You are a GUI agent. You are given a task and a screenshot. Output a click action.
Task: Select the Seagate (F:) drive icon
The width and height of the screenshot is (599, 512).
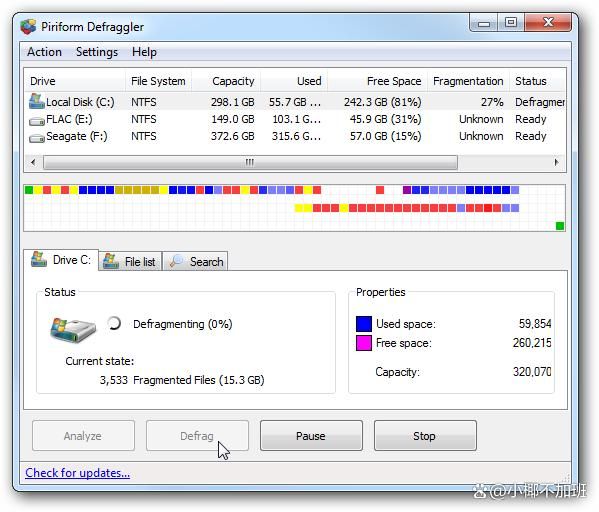pyautogui.click(x=37, y=138)
